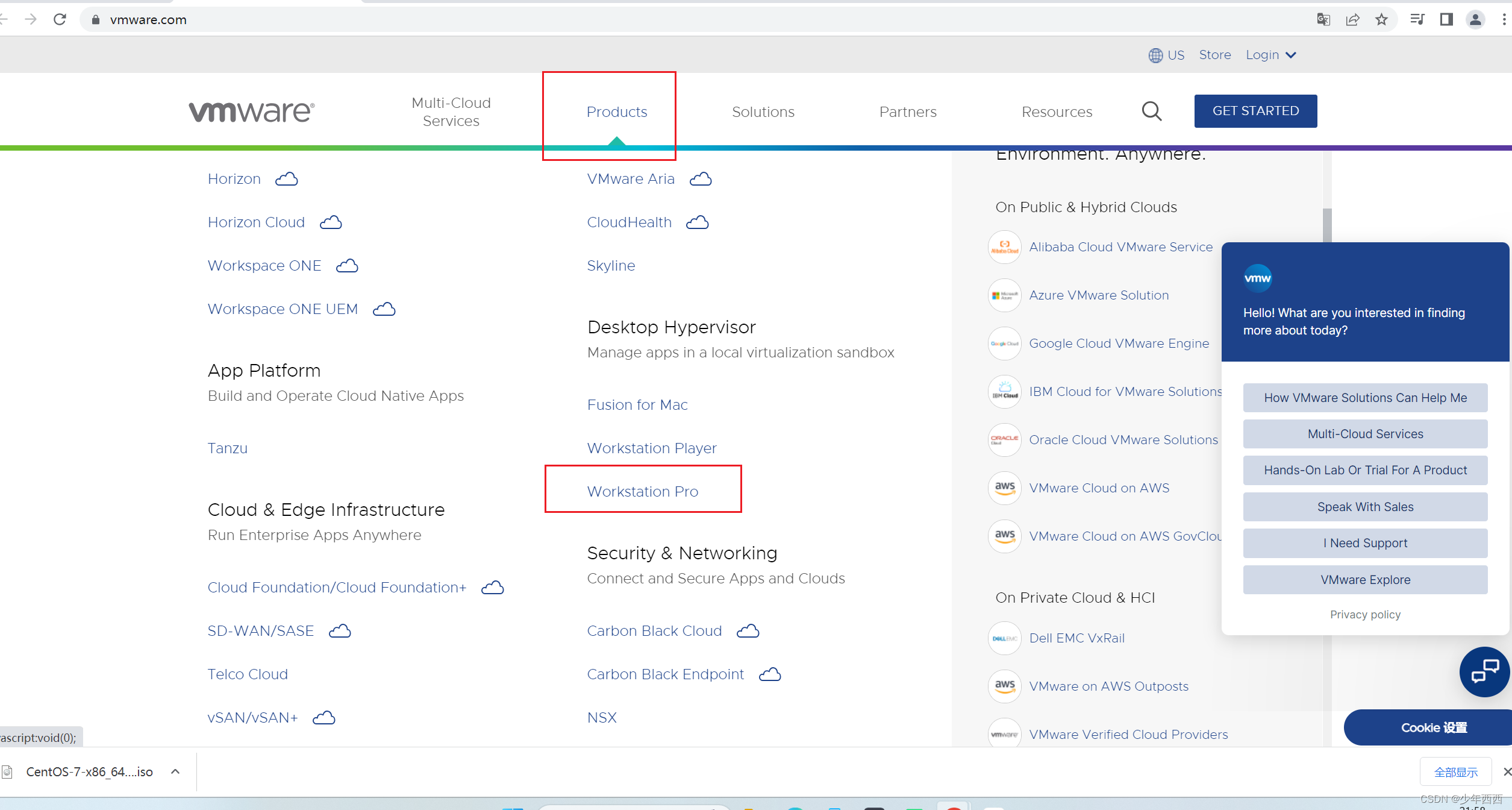
Task: Open the Products menu
Action: 616,112
